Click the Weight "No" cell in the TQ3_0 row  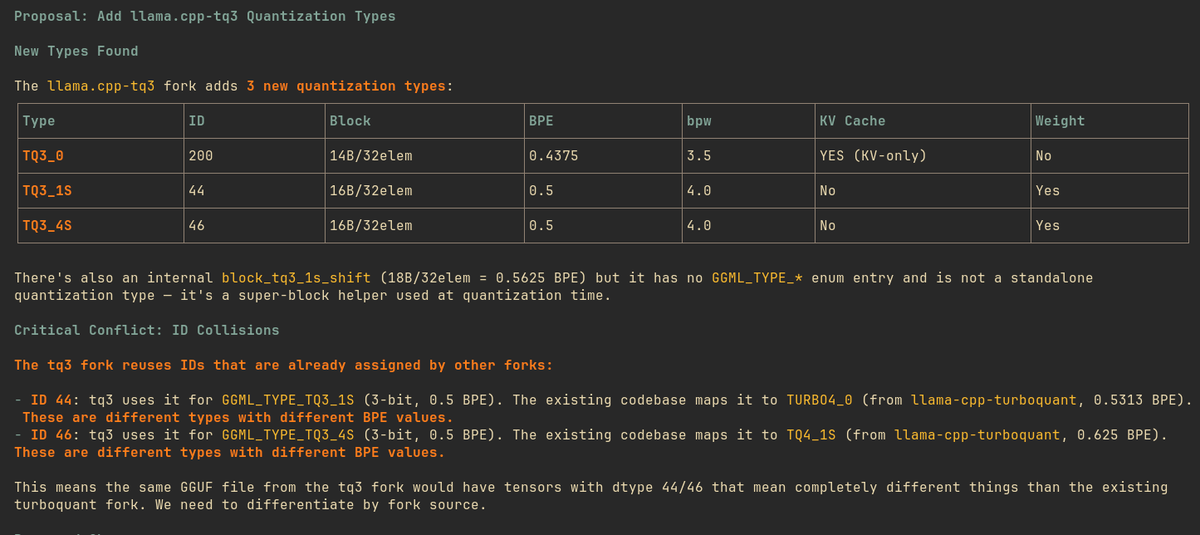point(1043,156)
